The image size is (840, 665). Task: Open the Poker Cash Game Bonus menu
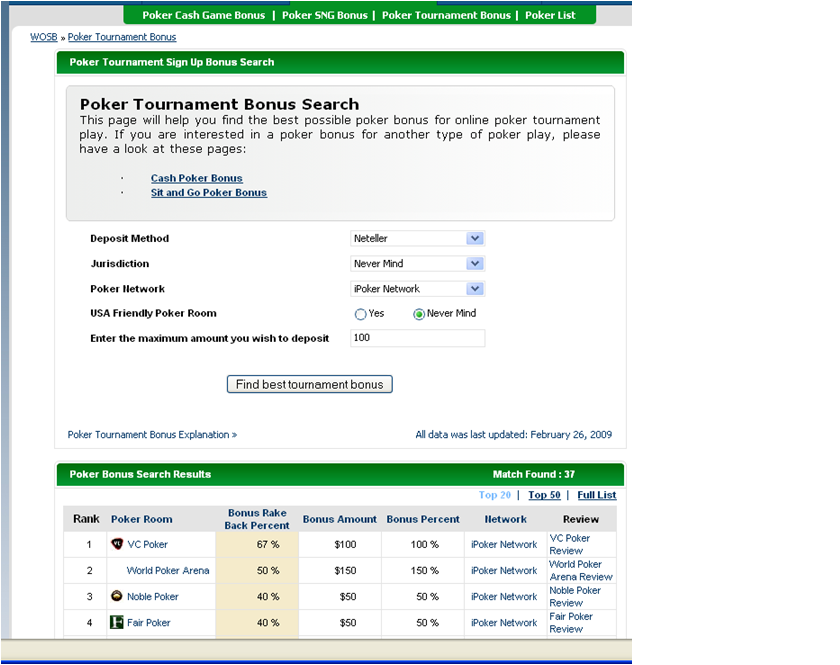point(204,15)
